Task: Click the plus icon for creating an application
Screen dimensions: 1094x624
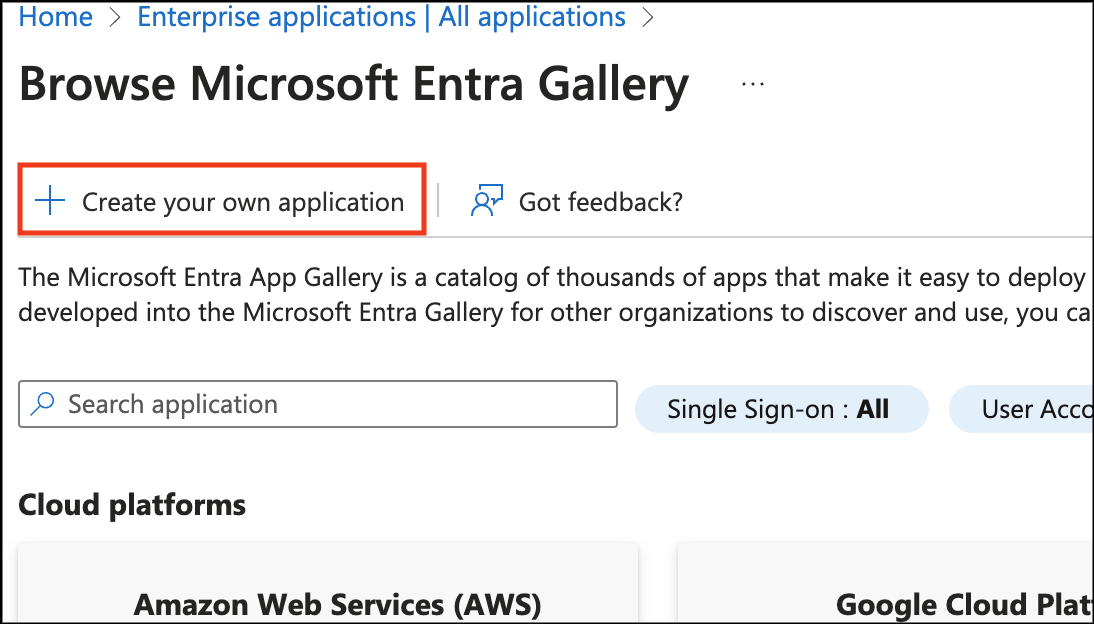Action: (x=50, y=202)
